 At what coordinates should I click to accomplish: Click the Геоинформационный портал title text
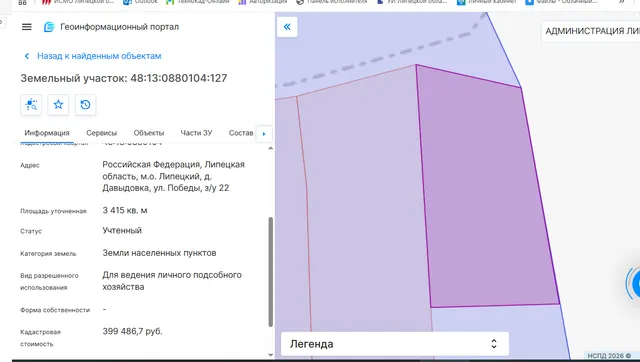click(120, 27)
